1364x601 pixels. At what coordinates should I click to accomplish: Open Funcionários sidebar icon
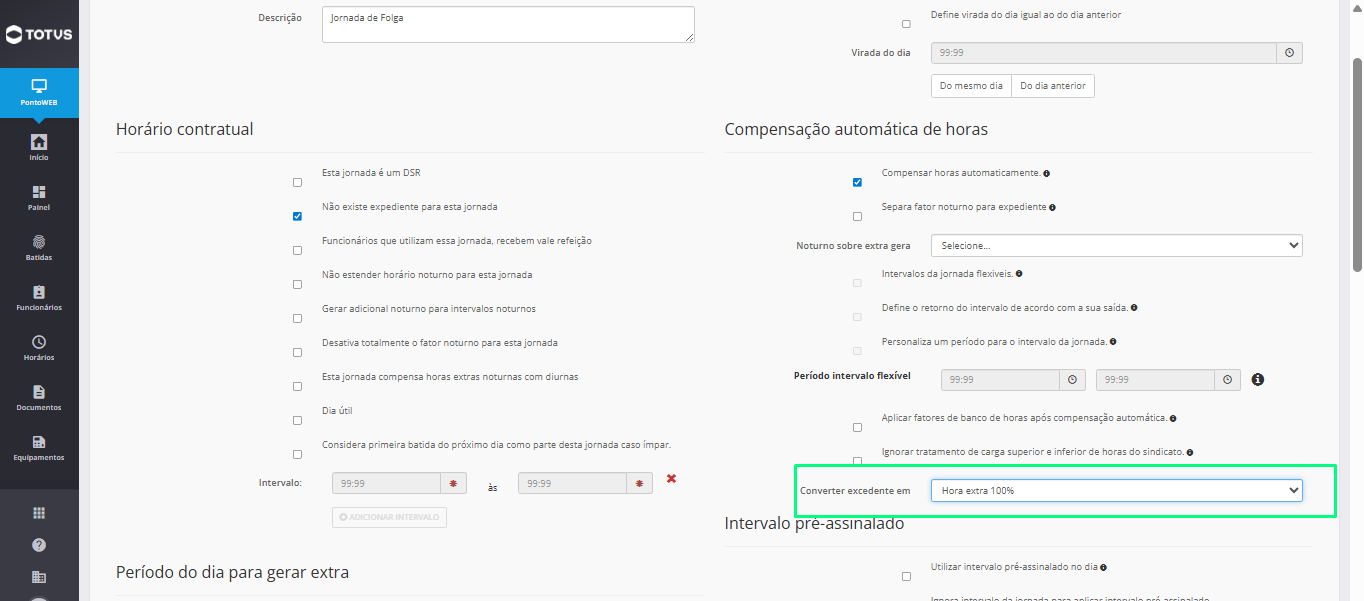click(x=39, y=292)
